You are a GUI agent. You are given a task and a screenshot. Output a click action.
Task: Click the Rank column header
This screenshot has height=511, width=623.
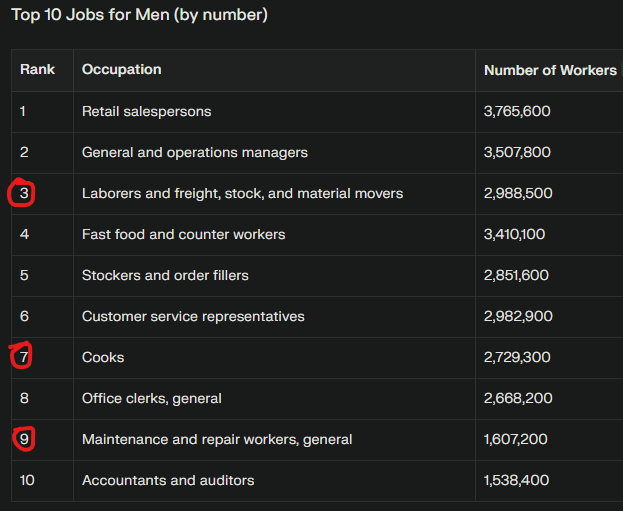[x=37, y=70]
